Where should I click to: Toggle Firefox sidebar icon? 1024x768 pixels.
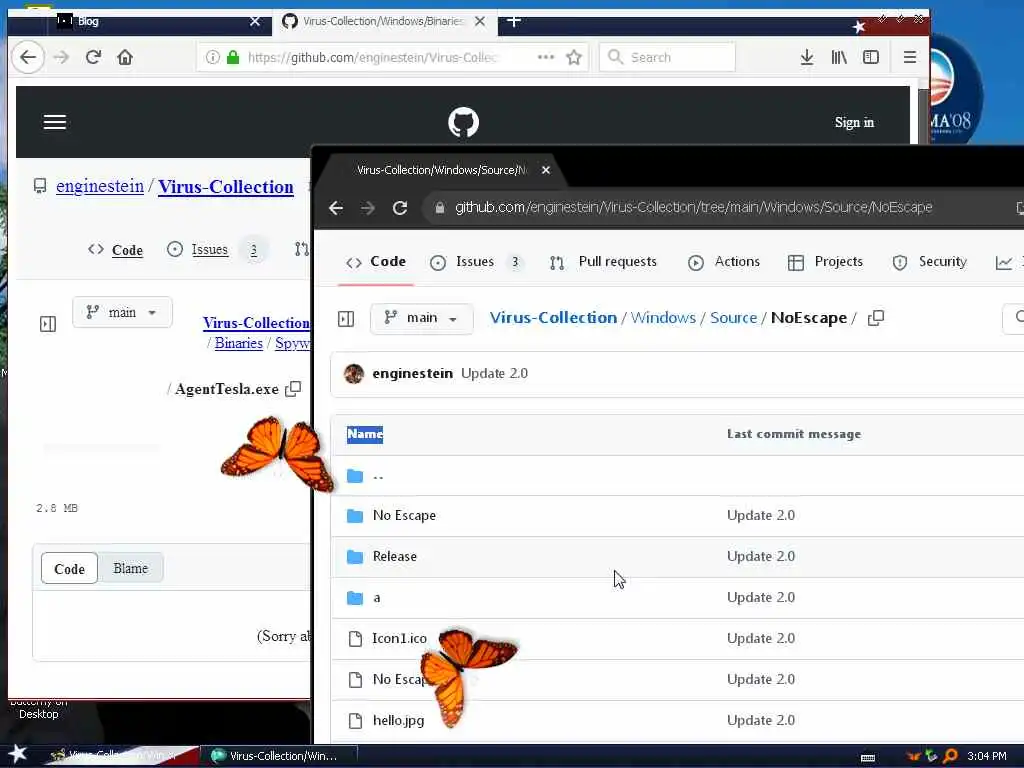tap(871, 57)
